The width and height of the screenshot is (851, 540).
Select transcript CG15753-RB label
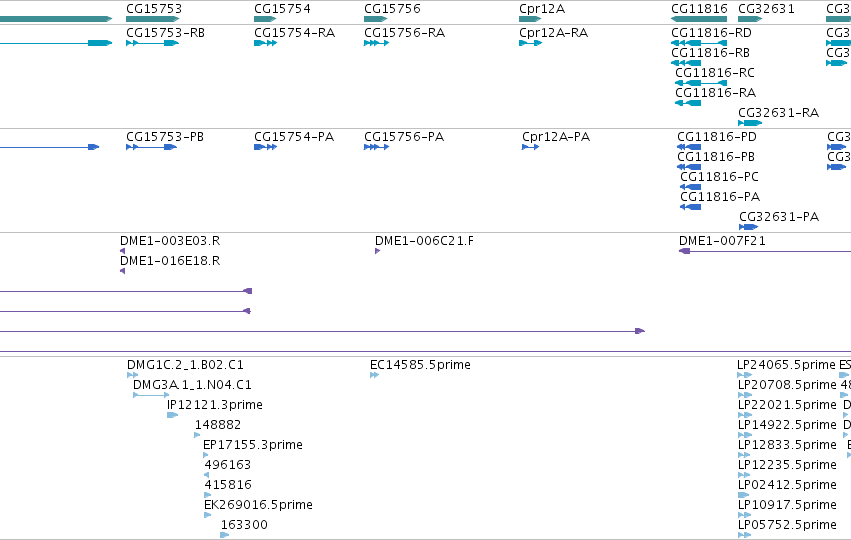coord(166,33)
